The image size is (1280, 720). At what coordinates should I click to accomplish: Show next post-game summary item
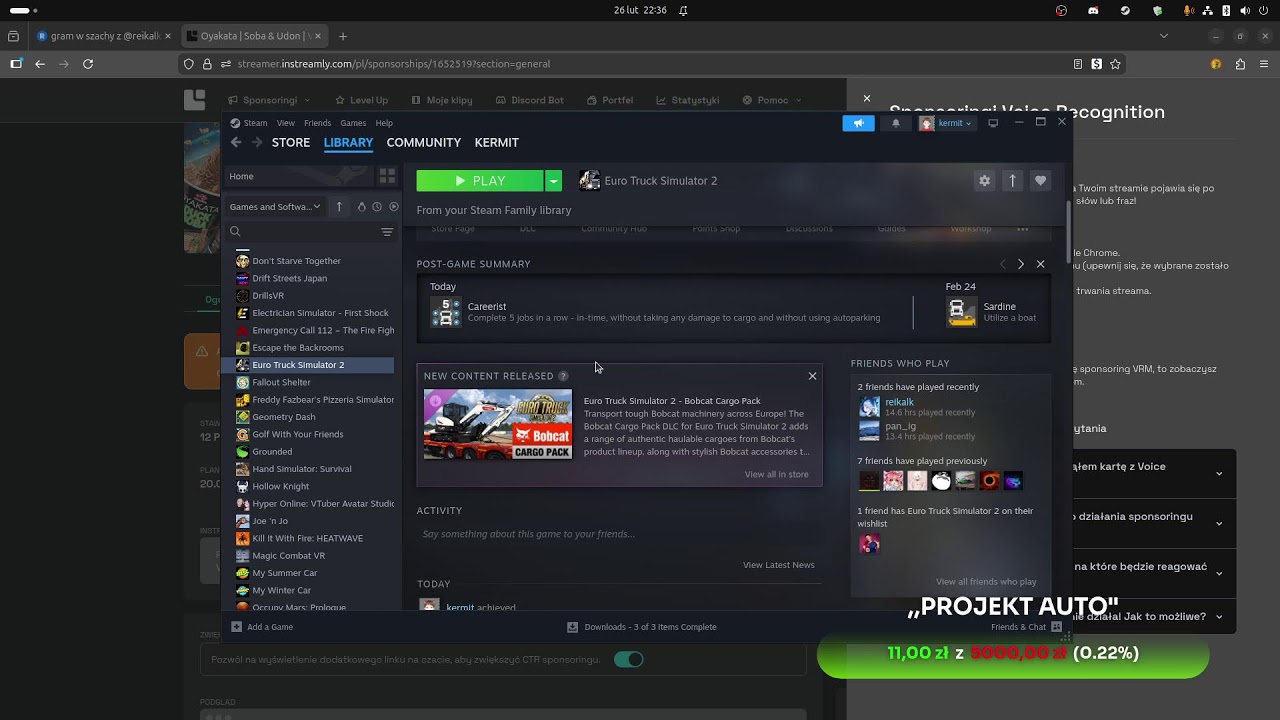1020,264
